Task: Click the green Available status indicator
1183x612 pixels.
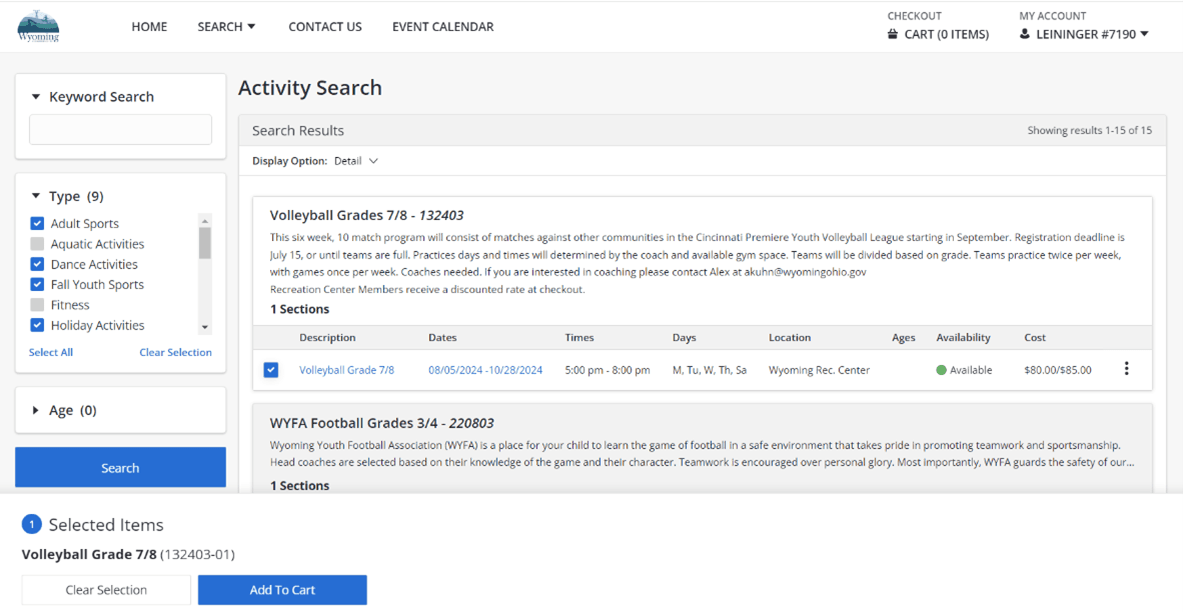Action: click(x=941, y=370)
